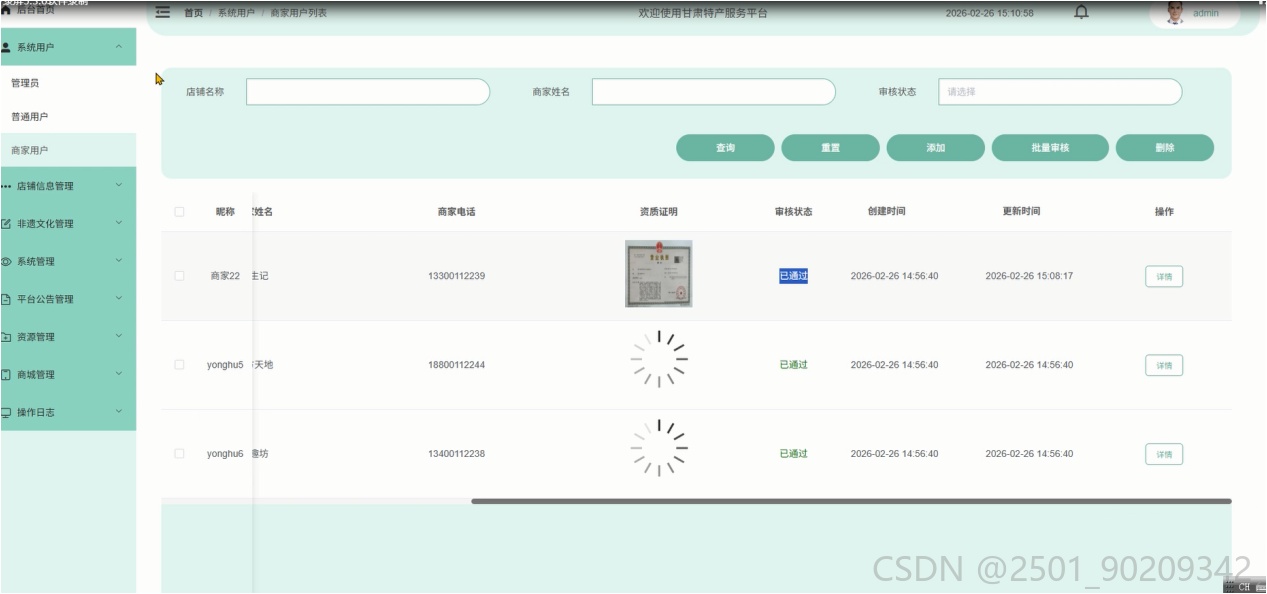This screenshot has width=1267, height=594.
Task: Click the 批量审核 button
Action: coord(1050,148)
